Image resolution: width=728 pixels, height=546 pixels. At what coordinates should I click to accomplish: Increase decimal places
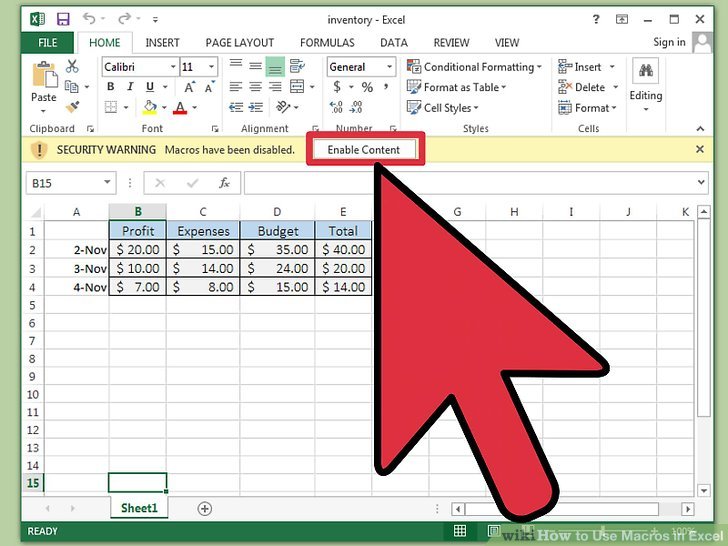[336, 107]
